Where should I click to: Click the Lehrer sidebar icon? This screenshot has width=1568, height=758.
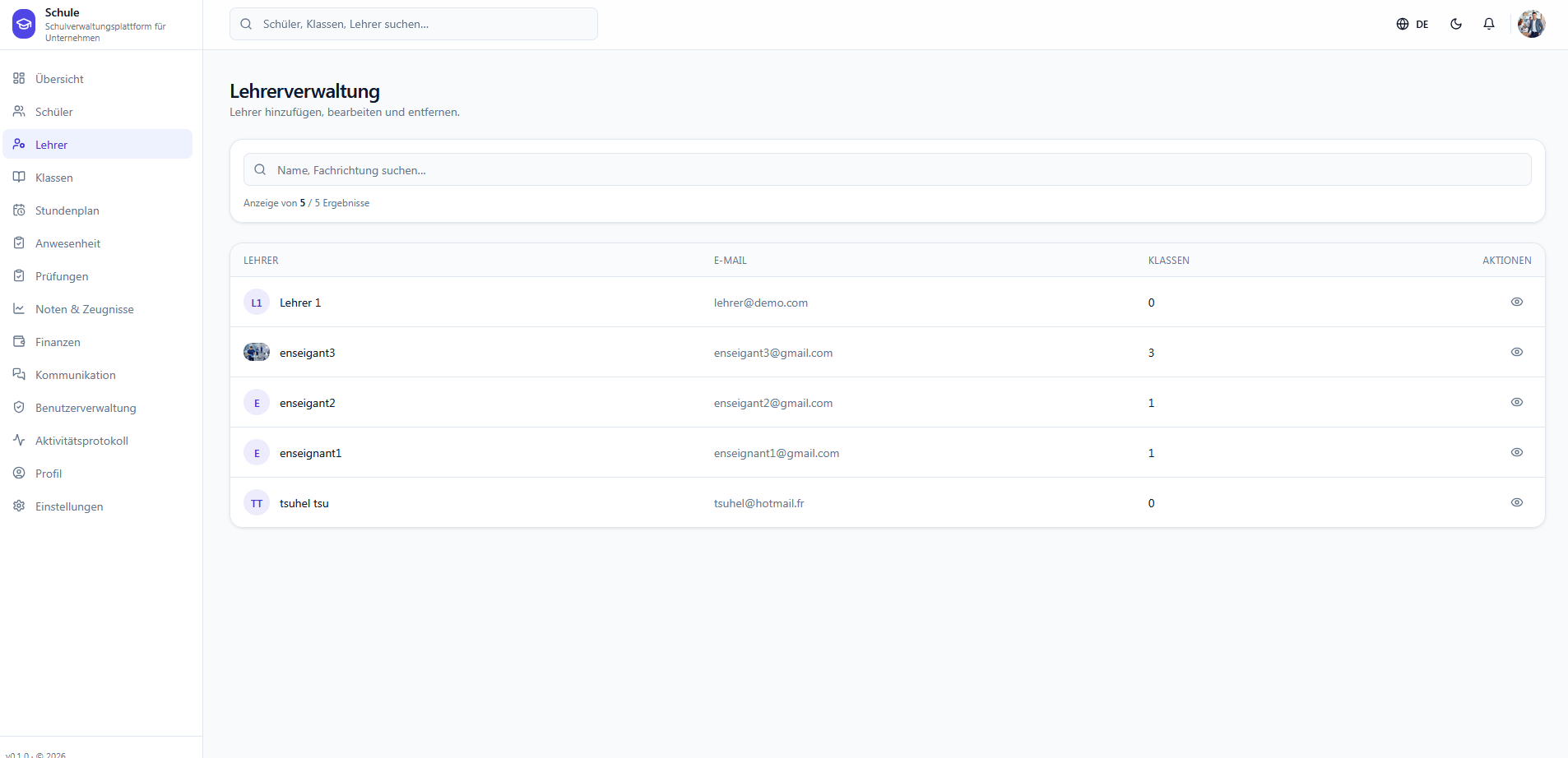coord(19,144)
